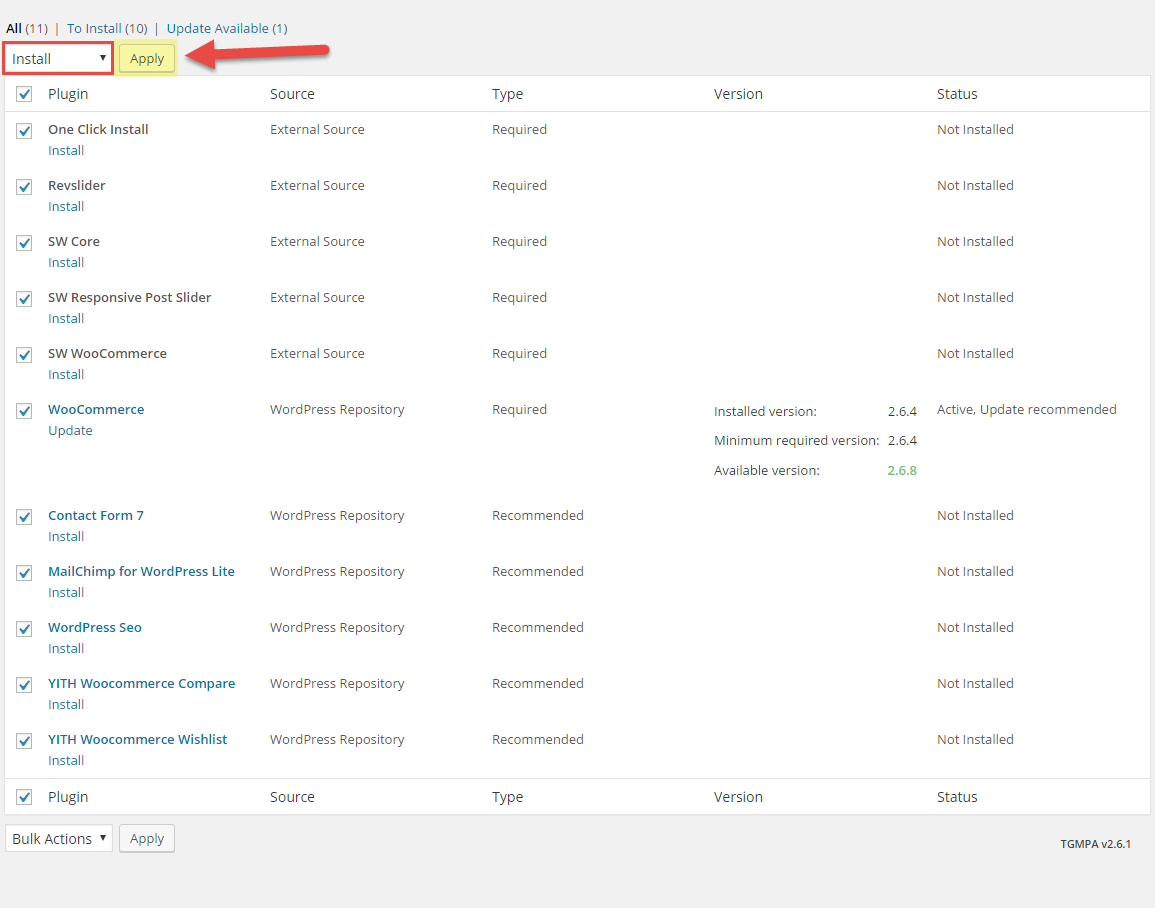Install MailChimp for WordPress Lite

tap(66, 593)
